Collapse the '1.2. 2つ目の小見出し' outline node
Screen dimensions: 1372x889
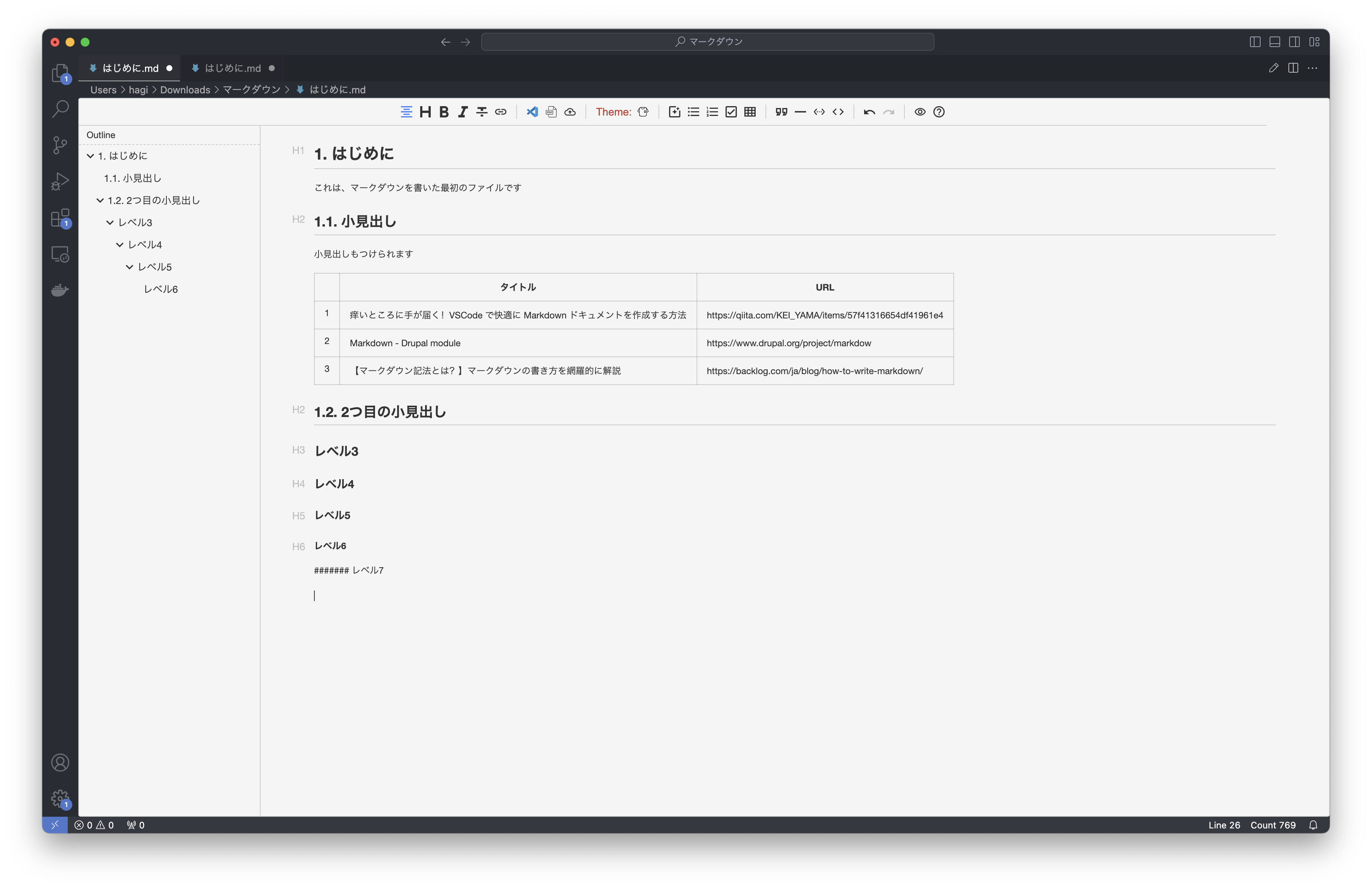tap(100, 200)
